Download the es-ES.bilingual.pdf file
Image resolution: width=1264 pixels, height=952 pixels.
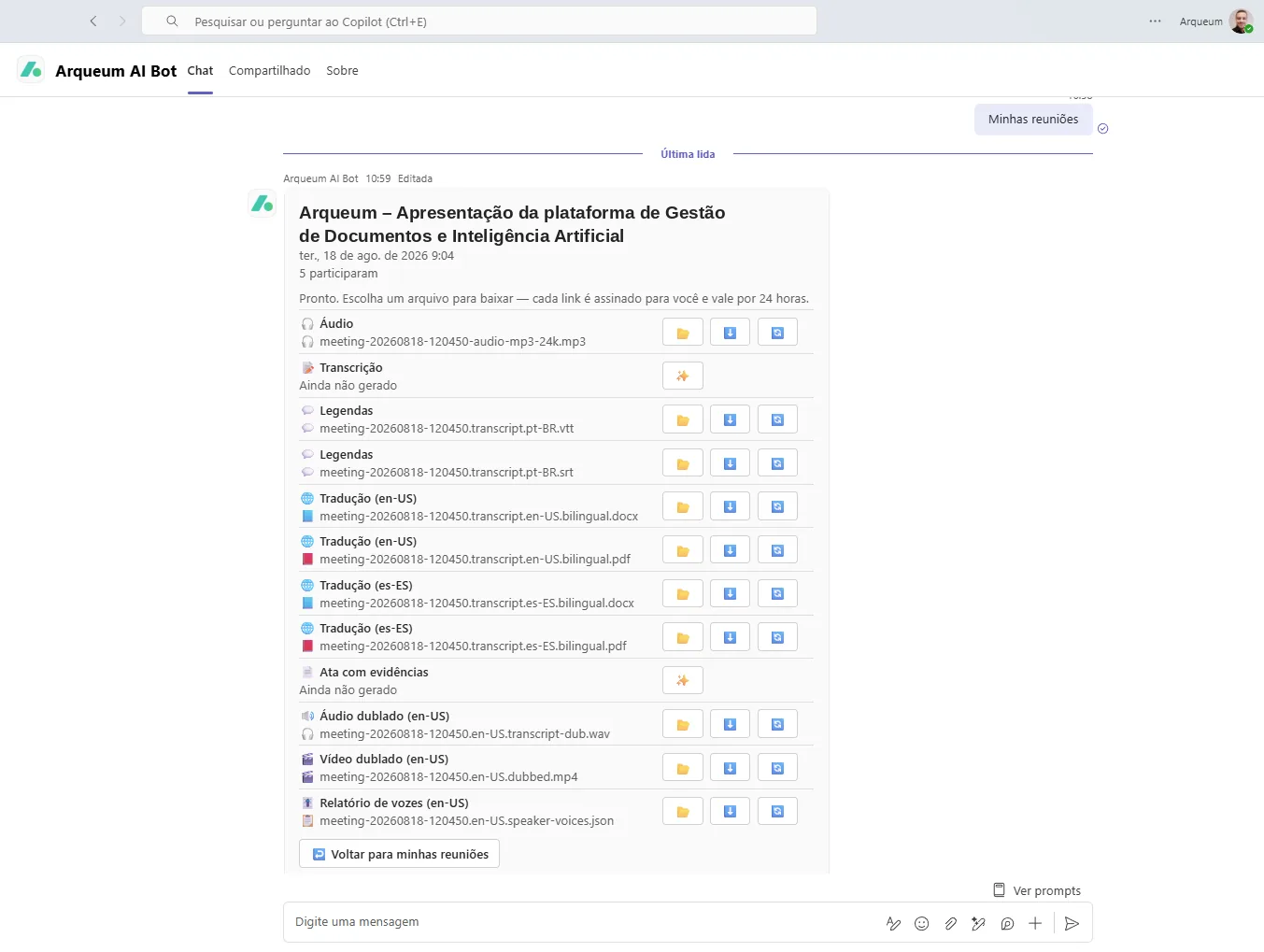pyautogui.click(x=730, y=637)
